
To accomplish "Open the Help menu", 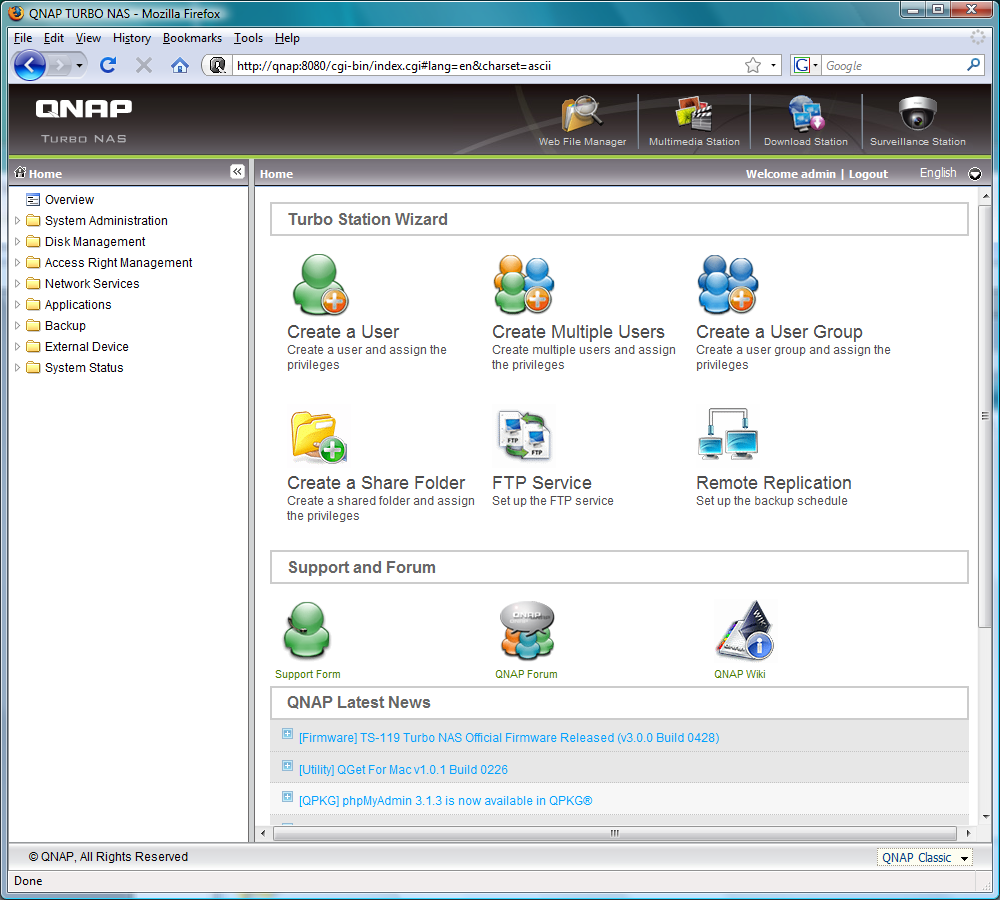I will pos(287,38).
